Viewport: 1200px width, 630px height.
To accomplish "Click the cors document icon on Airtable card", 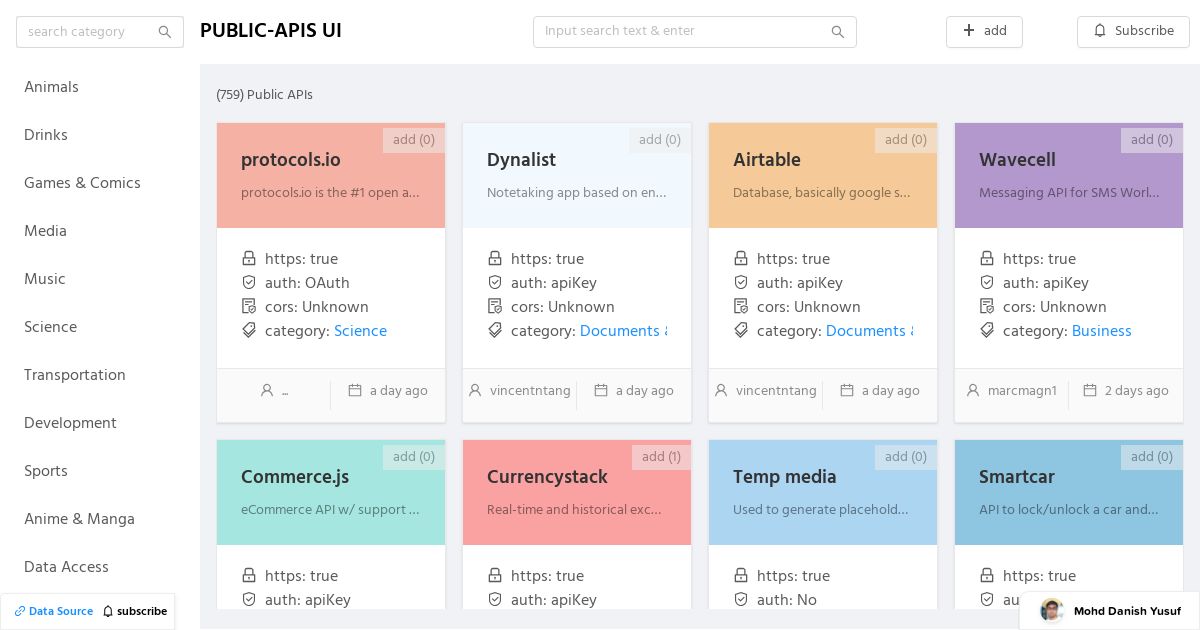I will [741, 307].
